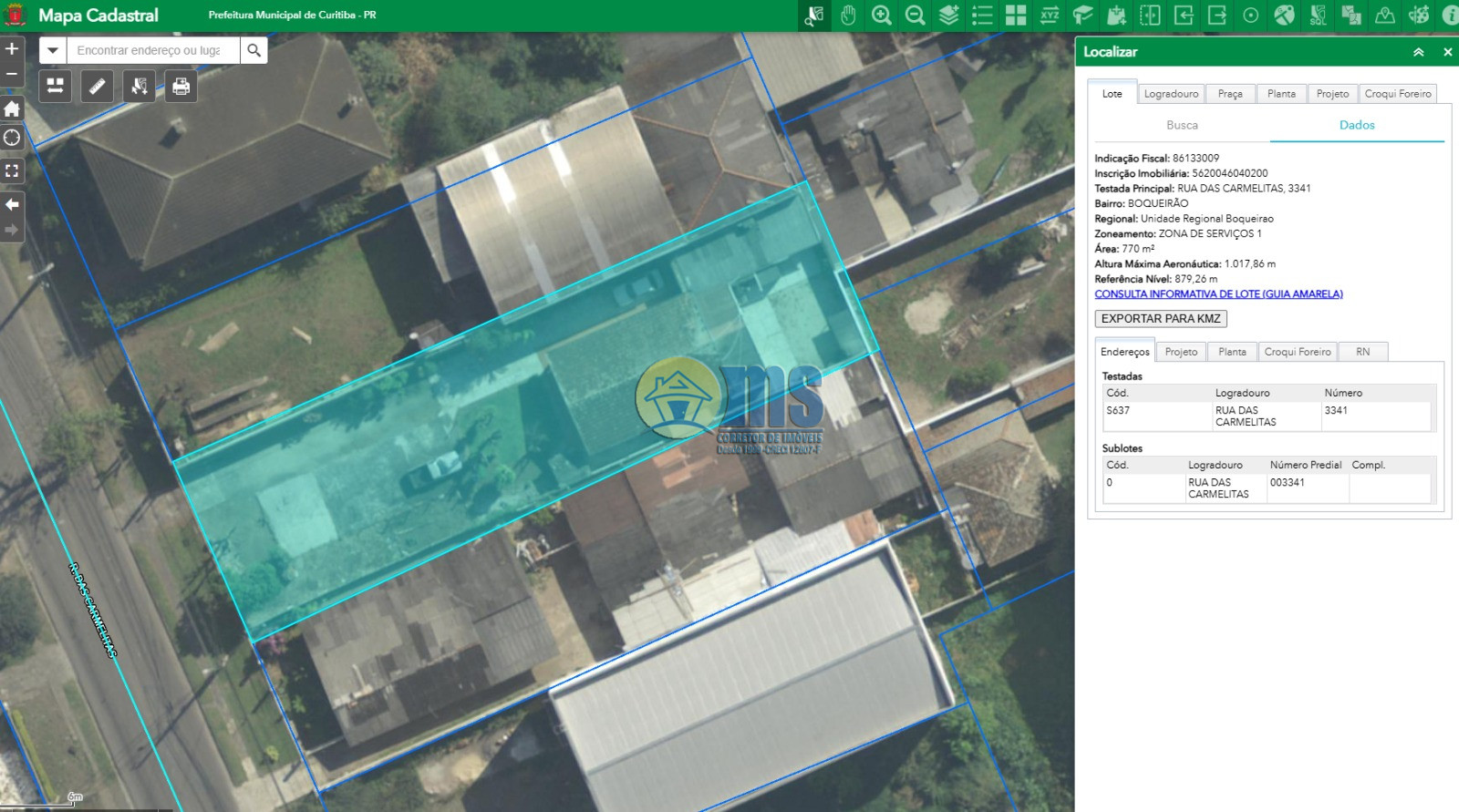Switch to the top Projeto tab
The height and width of the screenshot is (812, 1459).
point(1332,94)
